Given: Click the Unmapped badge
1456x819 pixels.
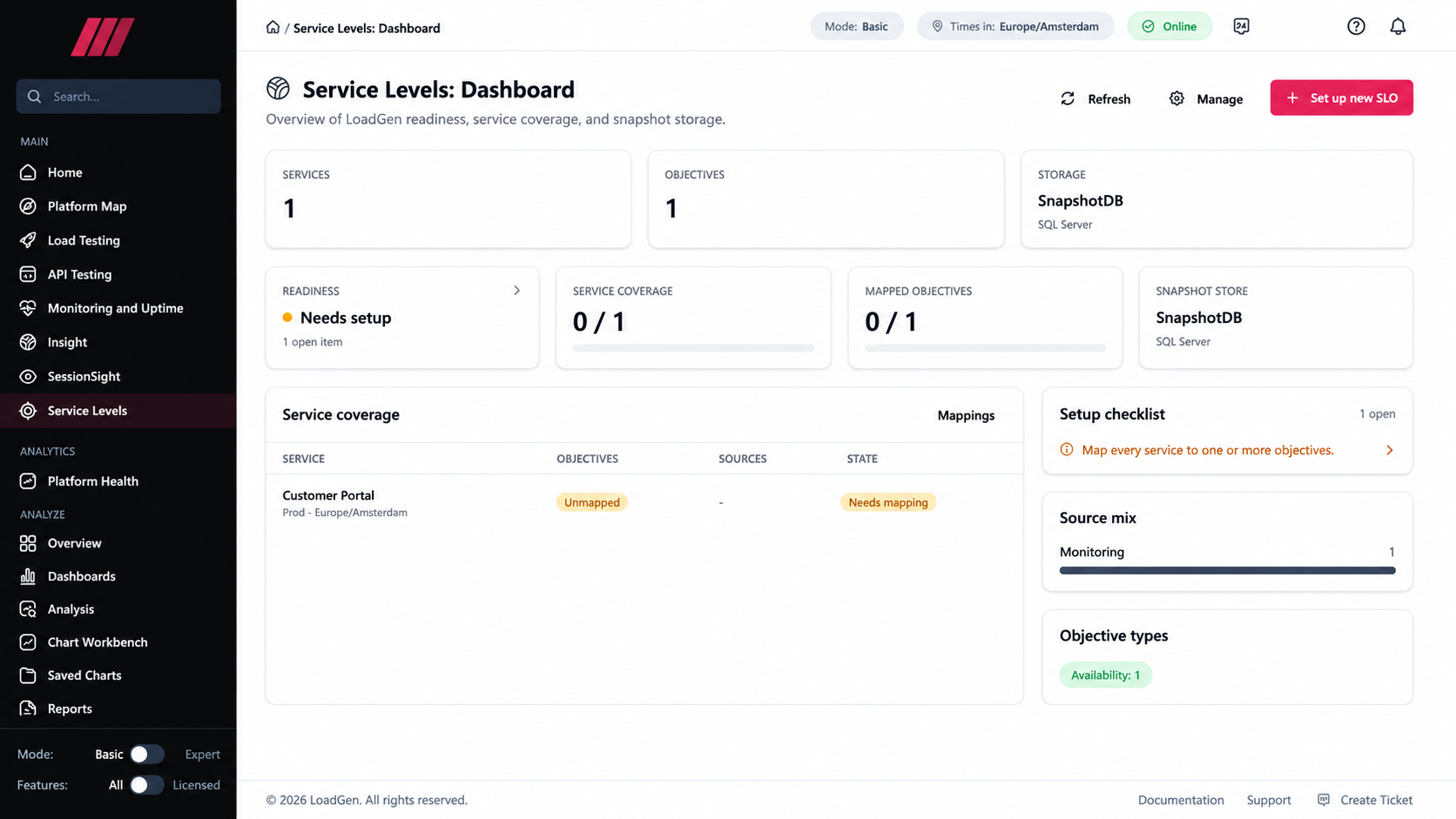Looking at the screenshot, I should pos(592,502).
